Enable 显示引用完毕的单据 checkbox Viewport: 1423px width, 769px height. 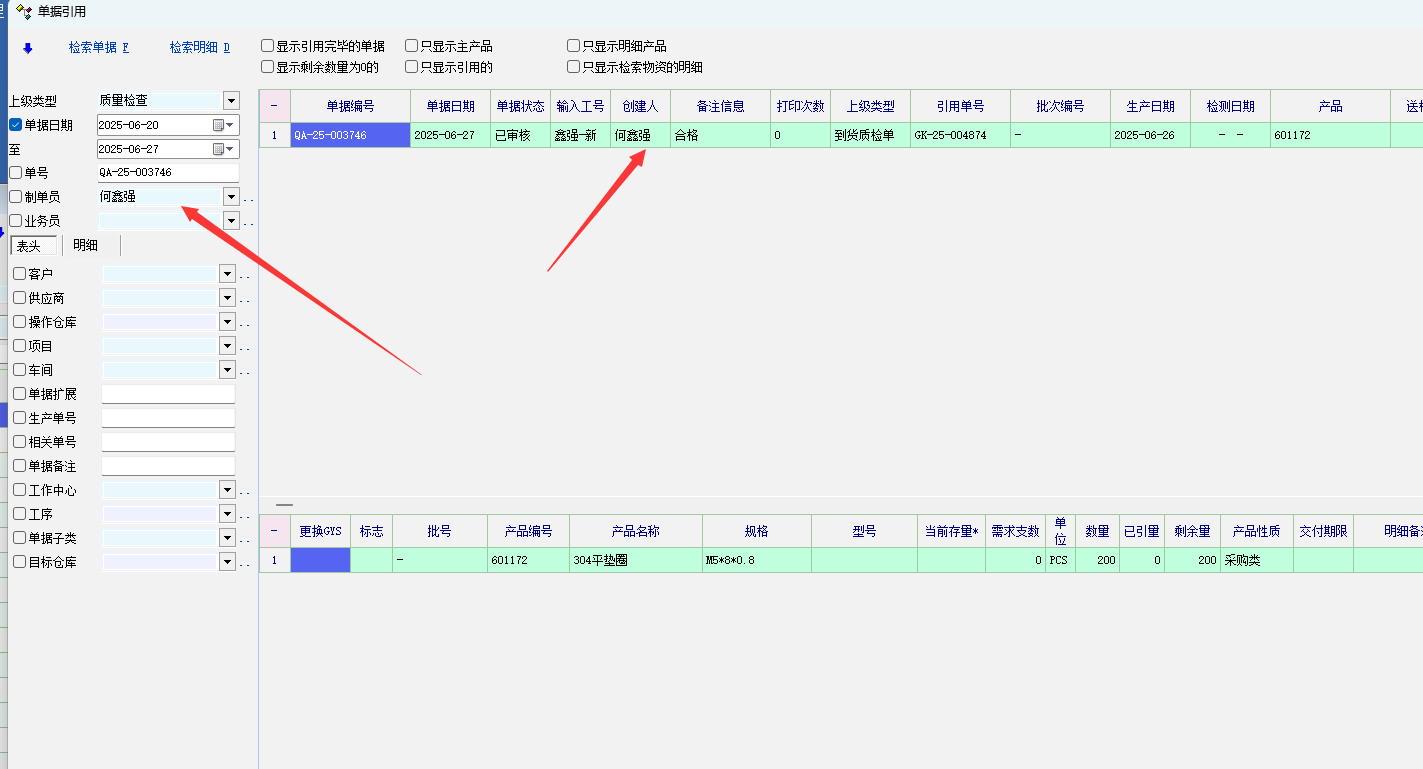click(267, 46)
